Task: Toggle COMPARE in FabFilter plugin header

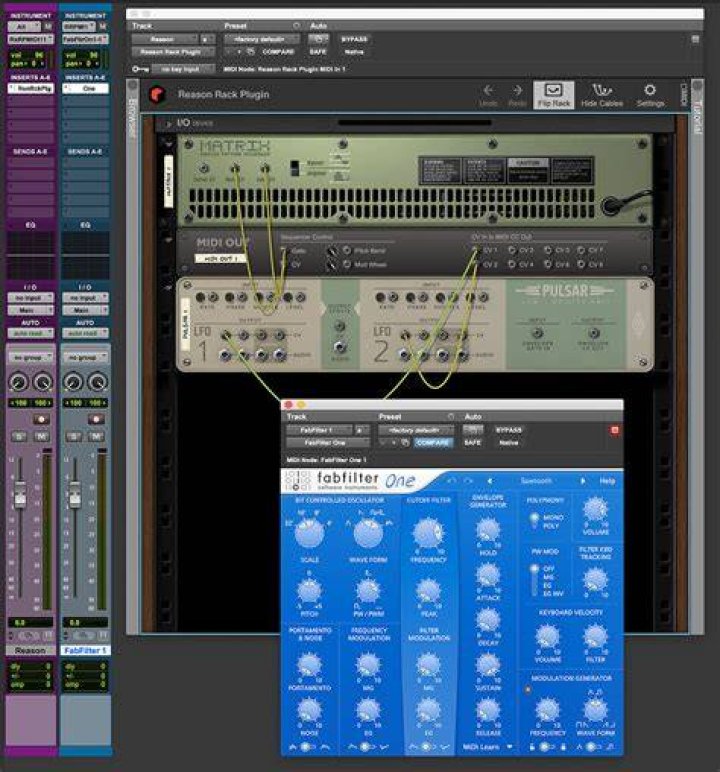Action: click(432, 443)
